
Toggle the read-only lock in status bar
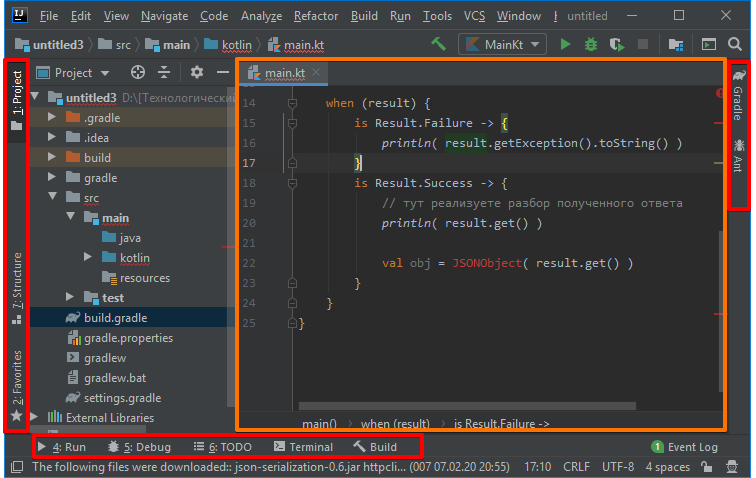pos(707,467)
